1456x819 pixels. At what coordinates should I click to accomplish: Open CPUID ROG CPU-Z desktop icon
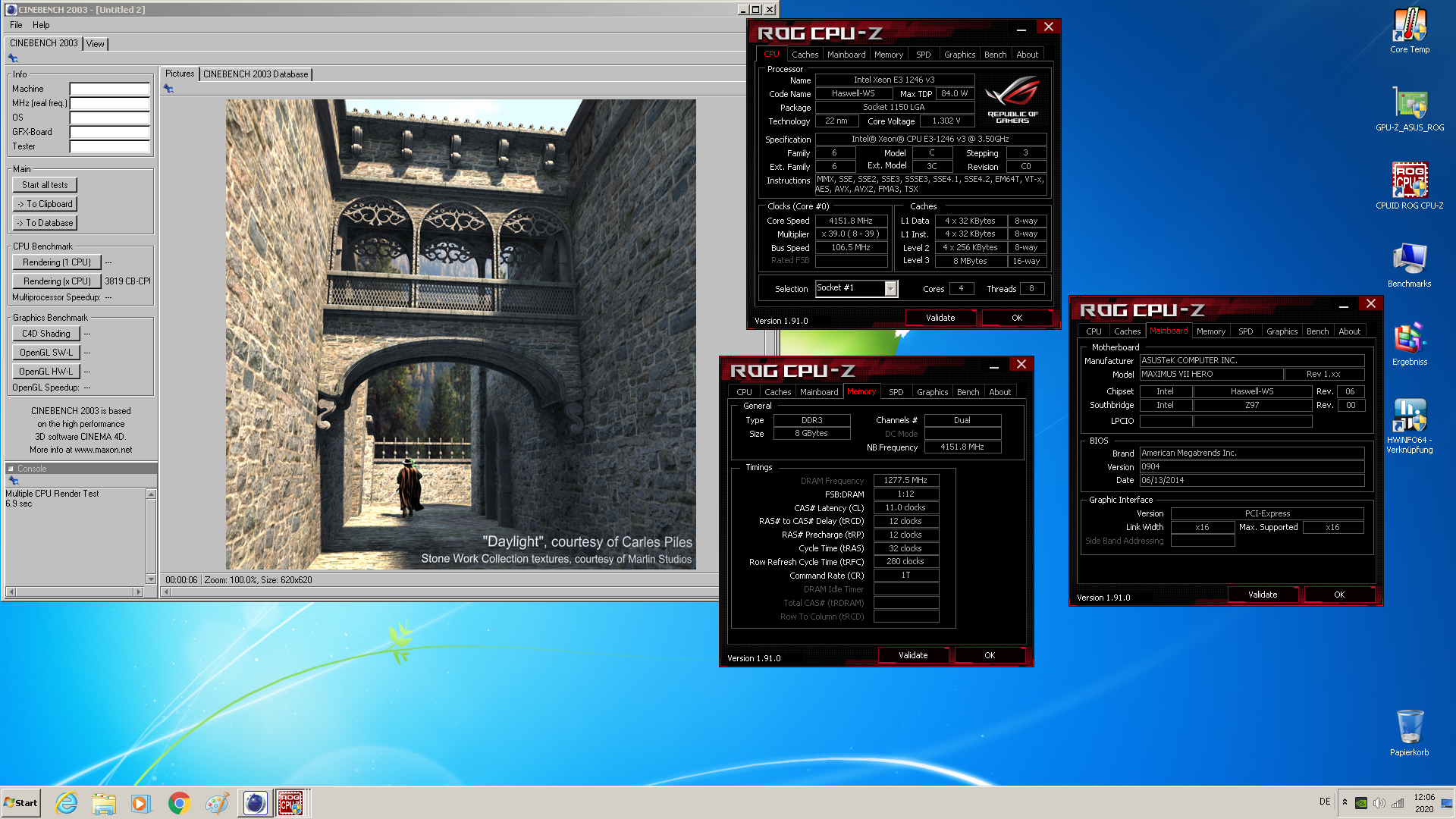click(x=1409, y=186)
